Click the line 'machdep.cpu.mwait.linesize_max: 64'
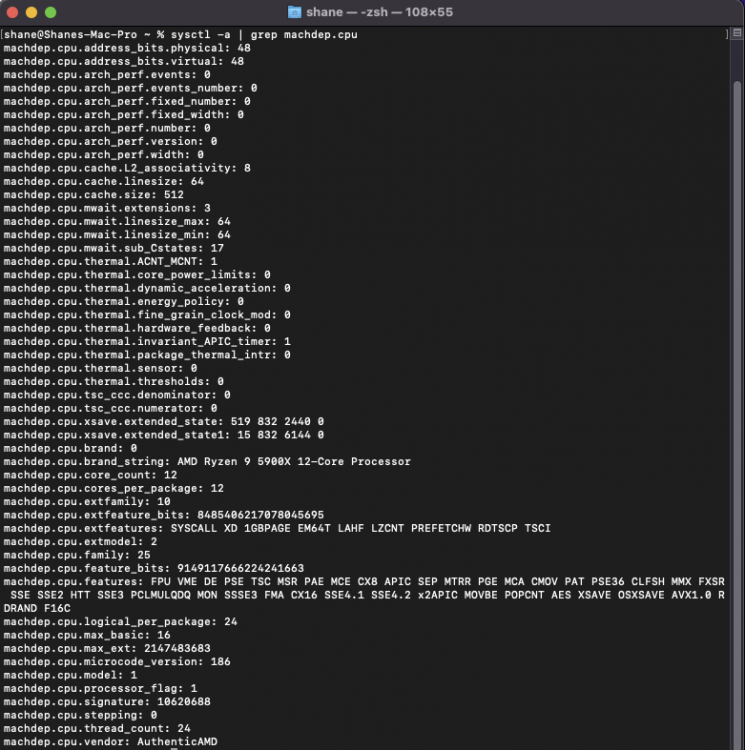The image size is (745, 750). tap(117, 222)
